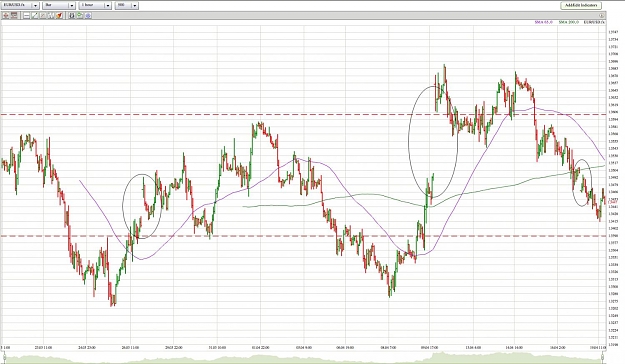The image size is (625, 364).
Task: Click the EUR/USD legend label
Action: (594, 22)
